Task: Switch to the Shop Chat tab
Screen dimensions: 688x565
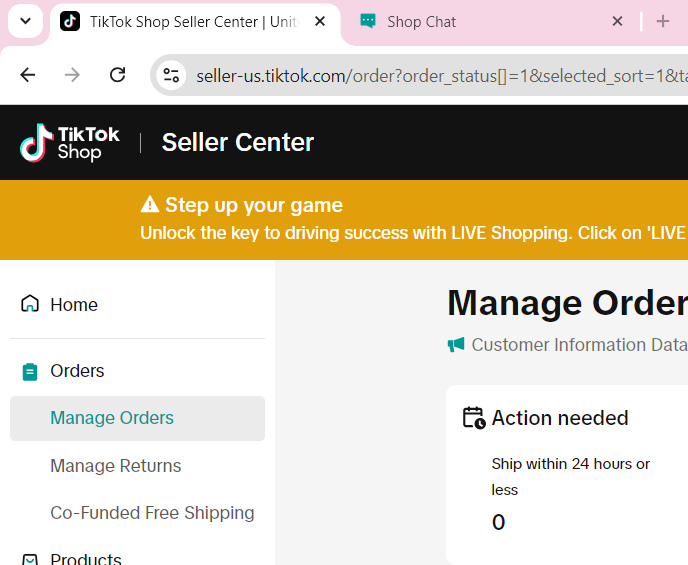Action: pos(487,21)
